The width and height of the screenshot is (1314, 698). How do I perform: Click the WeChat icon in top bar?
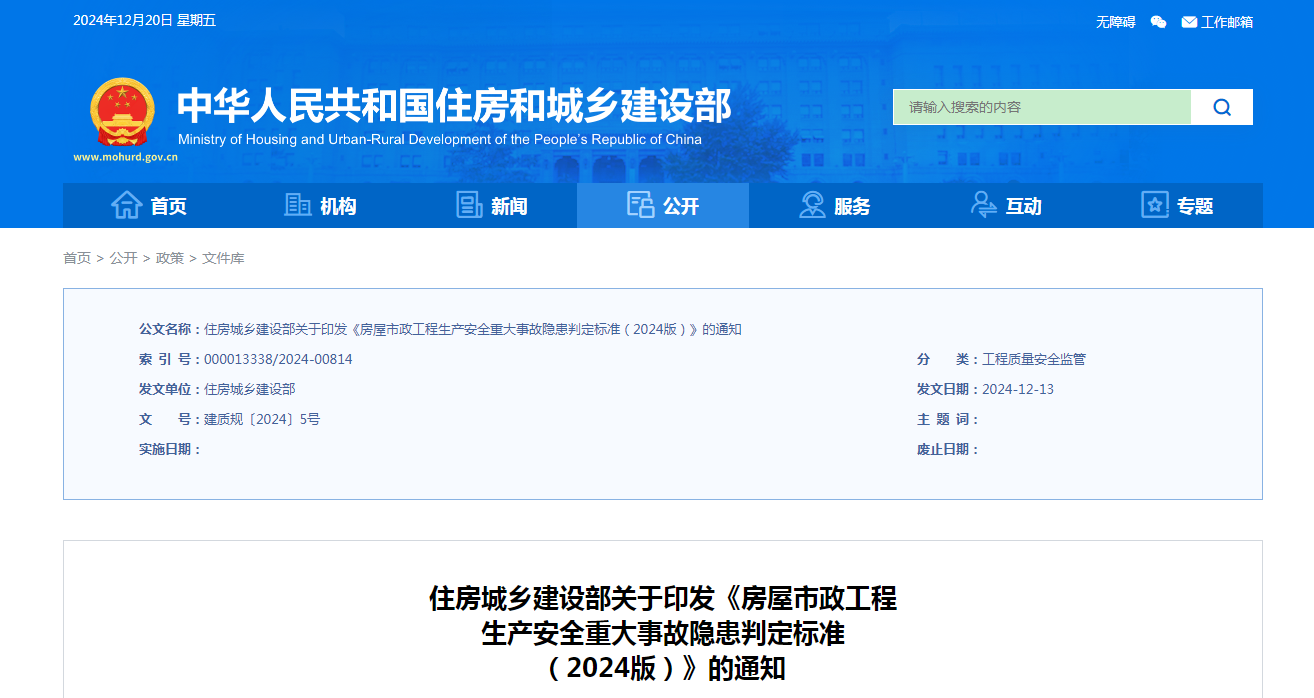click(1158, 22)
